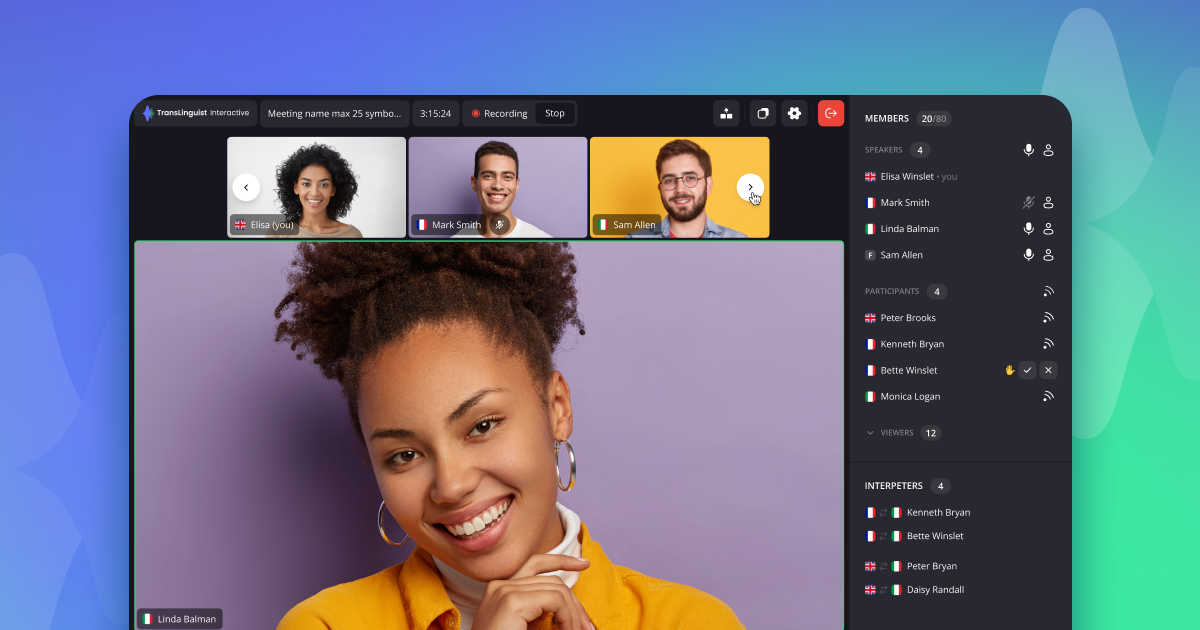The height and width of the screenshot is (630, 1200).
Task: Click broadcast icon next to Kenneth Bryan participant
Action: click(1048, 344)
